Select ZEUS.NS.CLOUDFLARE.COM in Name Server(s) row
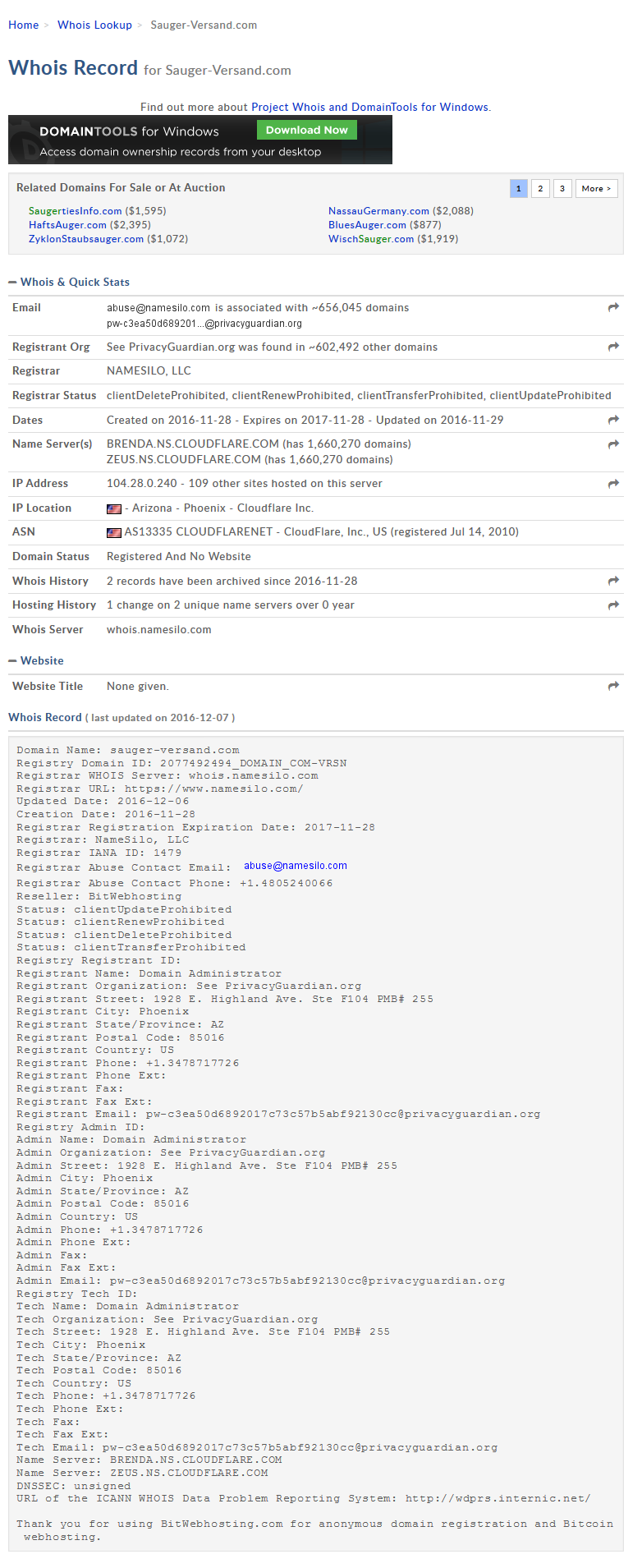Screen dimensions: 642x1568 (184, 460)
